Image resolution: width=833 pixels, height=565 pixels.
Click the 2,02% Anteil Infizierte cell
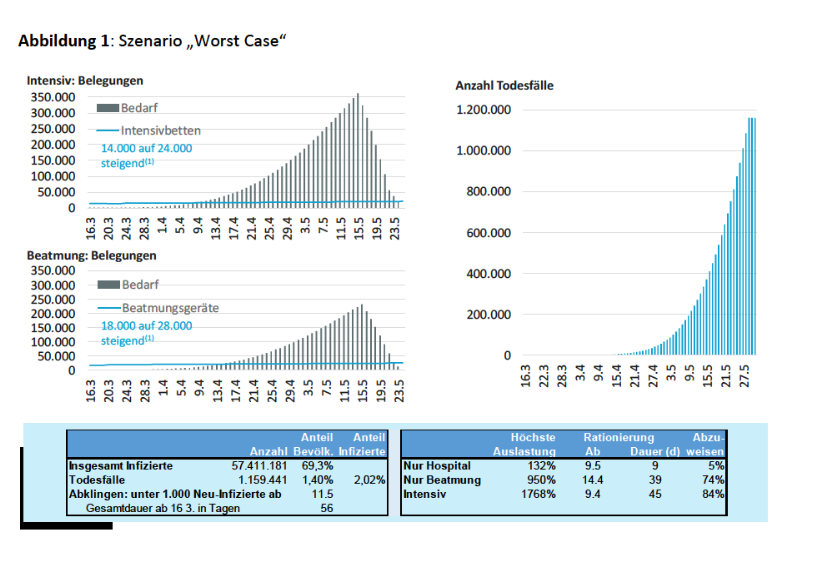(369, 480)
